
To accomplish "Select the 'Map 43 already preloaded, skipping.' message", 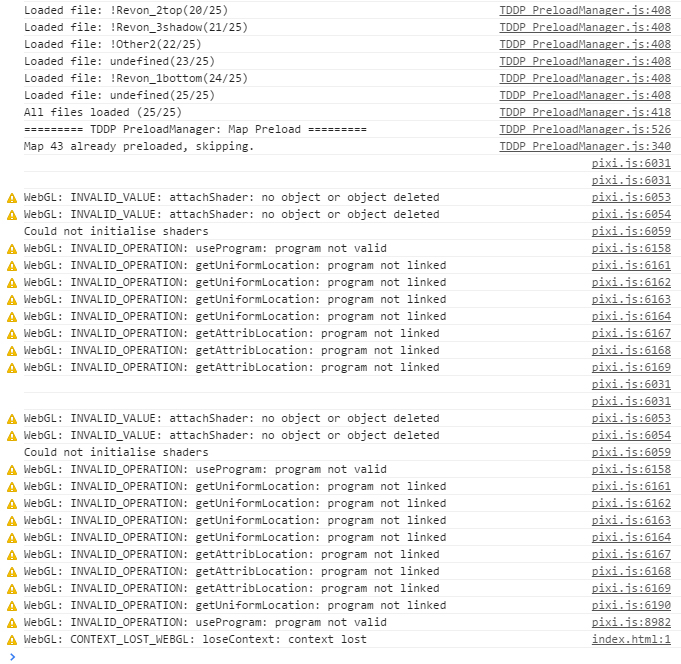I will pos(139,146).
